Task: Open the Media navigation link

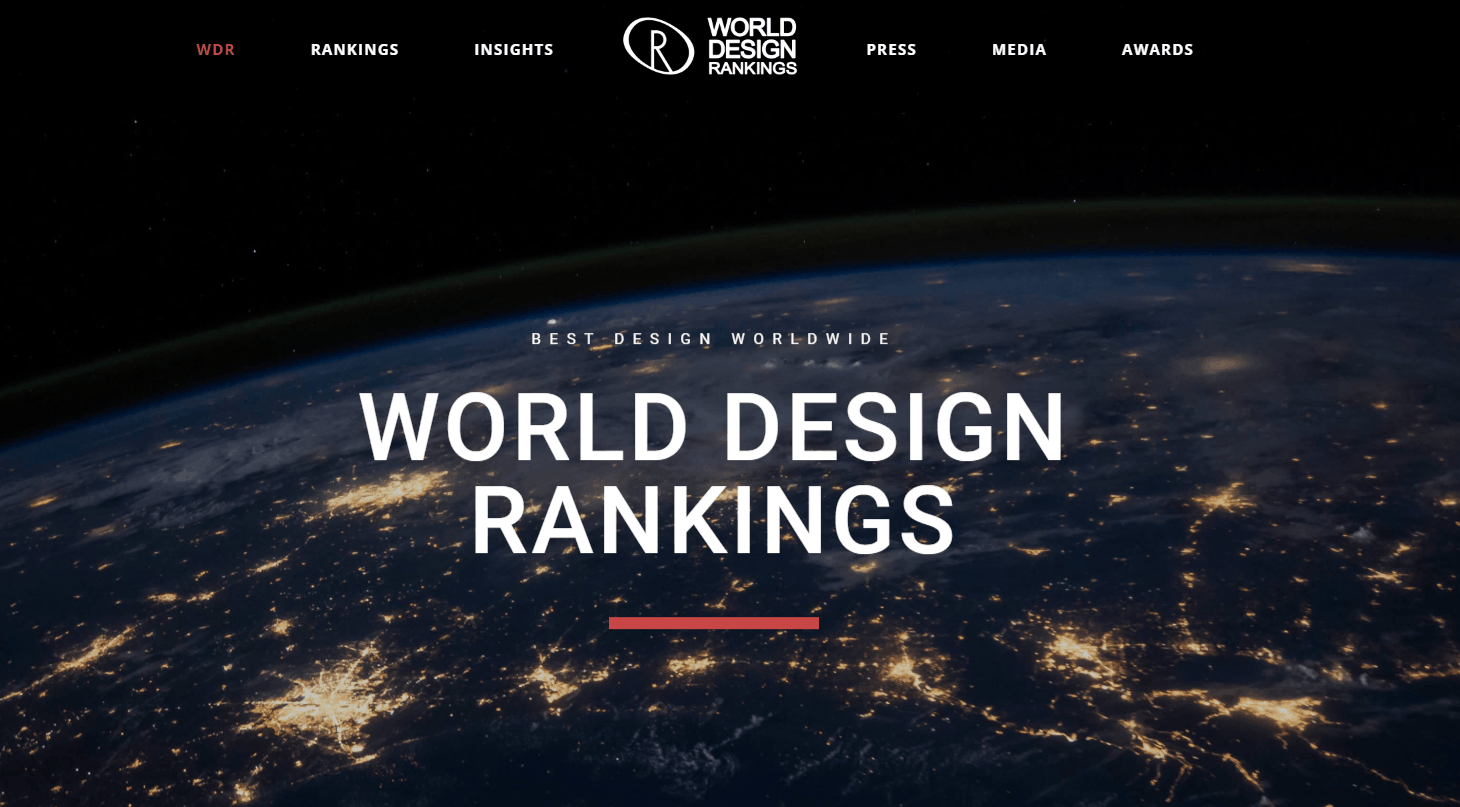Action: 1019,50
